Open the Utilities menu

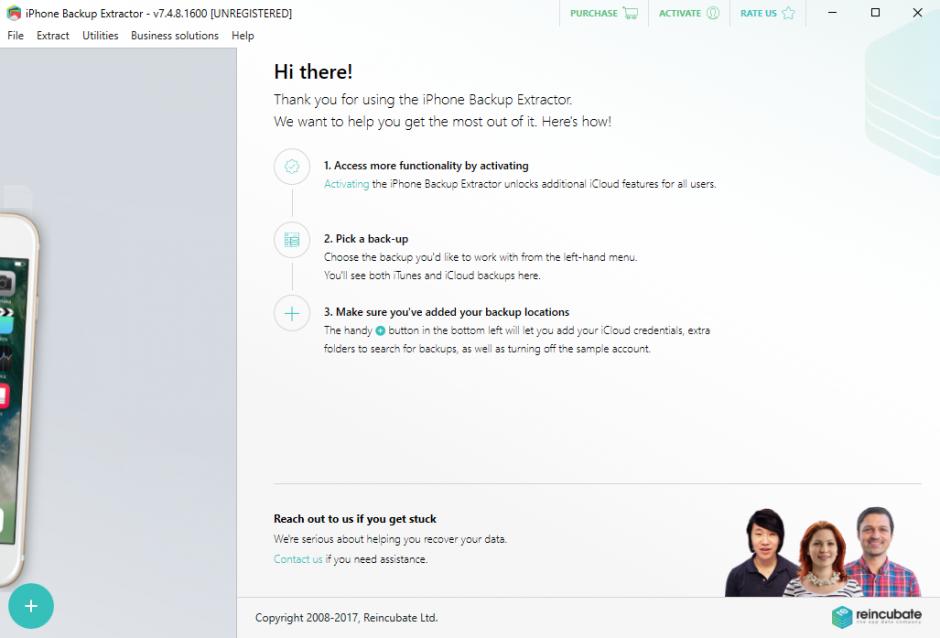pos(100,35)
